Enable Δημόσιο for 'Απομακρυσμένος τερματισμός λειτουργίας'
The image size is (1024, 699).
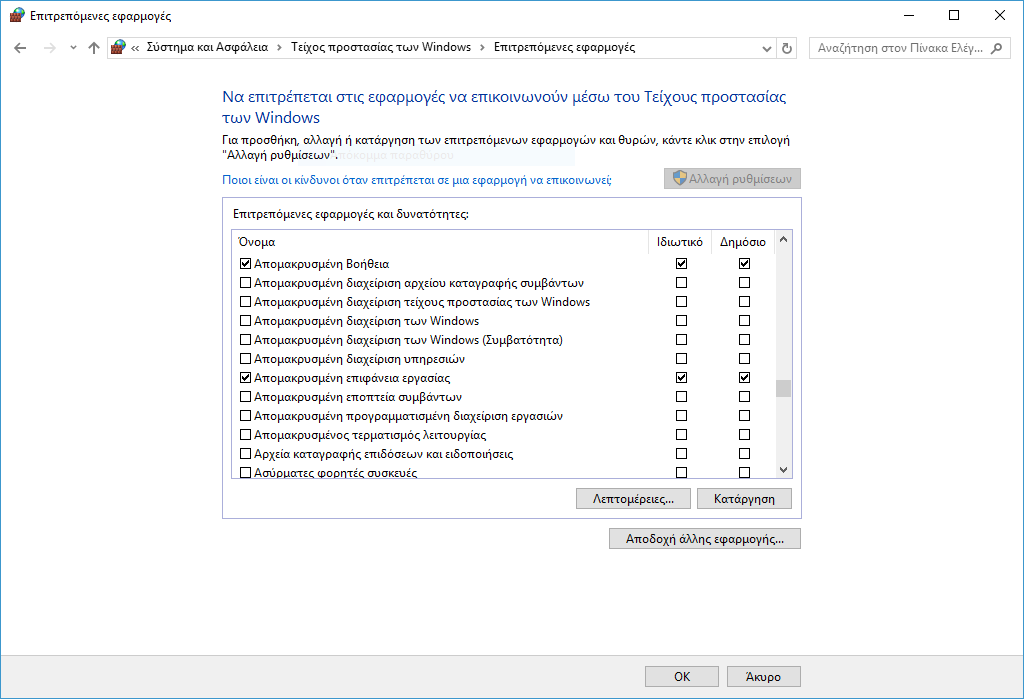coord(744,434)
